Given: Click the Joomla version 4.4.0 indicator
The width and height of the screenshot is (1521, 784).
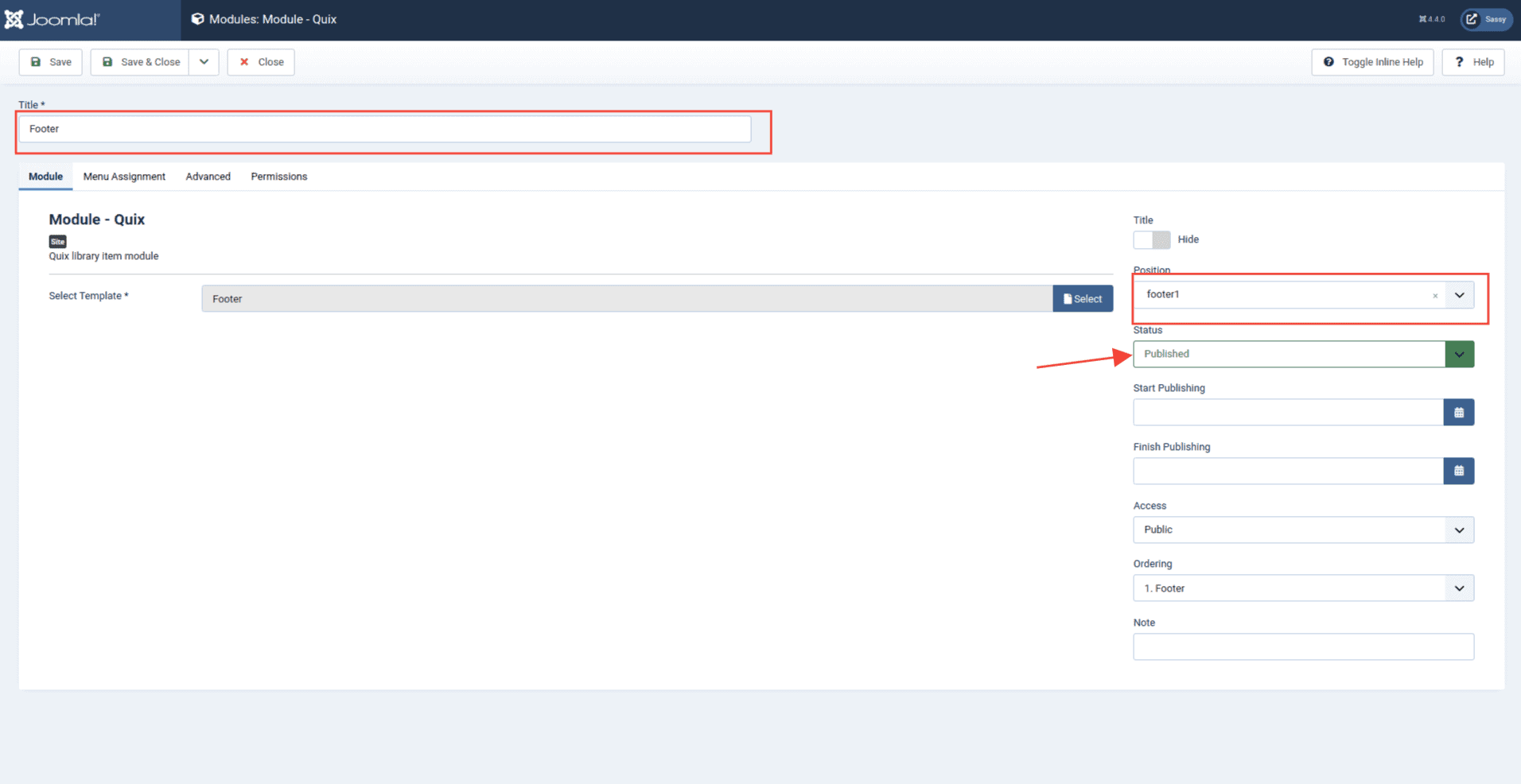Looking at the screenshot, I should pyautogui.click(x=1432, y=19).
